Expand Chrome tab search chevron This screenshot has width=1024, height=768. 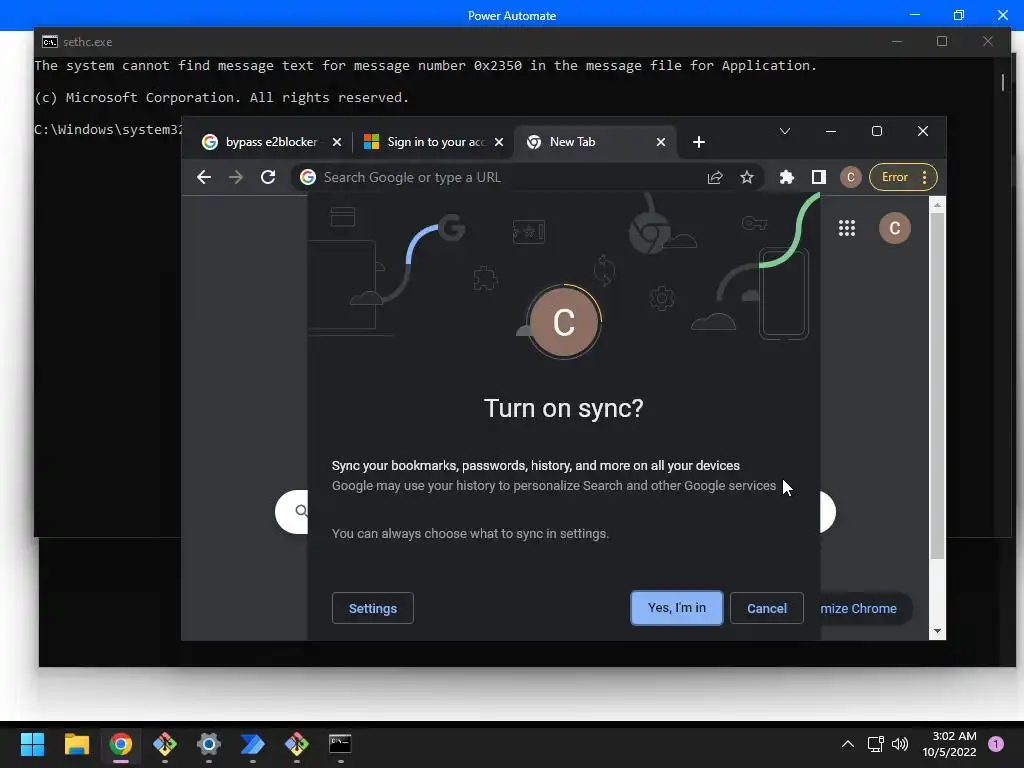pyautogui.click(x=785, y=131)
